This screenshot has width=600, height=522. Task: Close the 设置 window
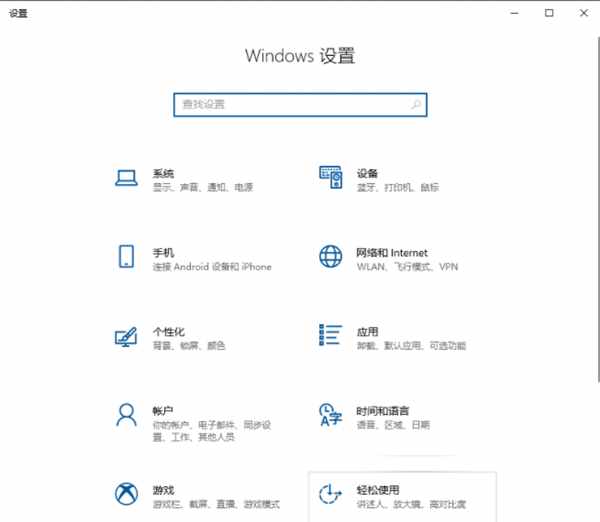[x=584, y=13]
